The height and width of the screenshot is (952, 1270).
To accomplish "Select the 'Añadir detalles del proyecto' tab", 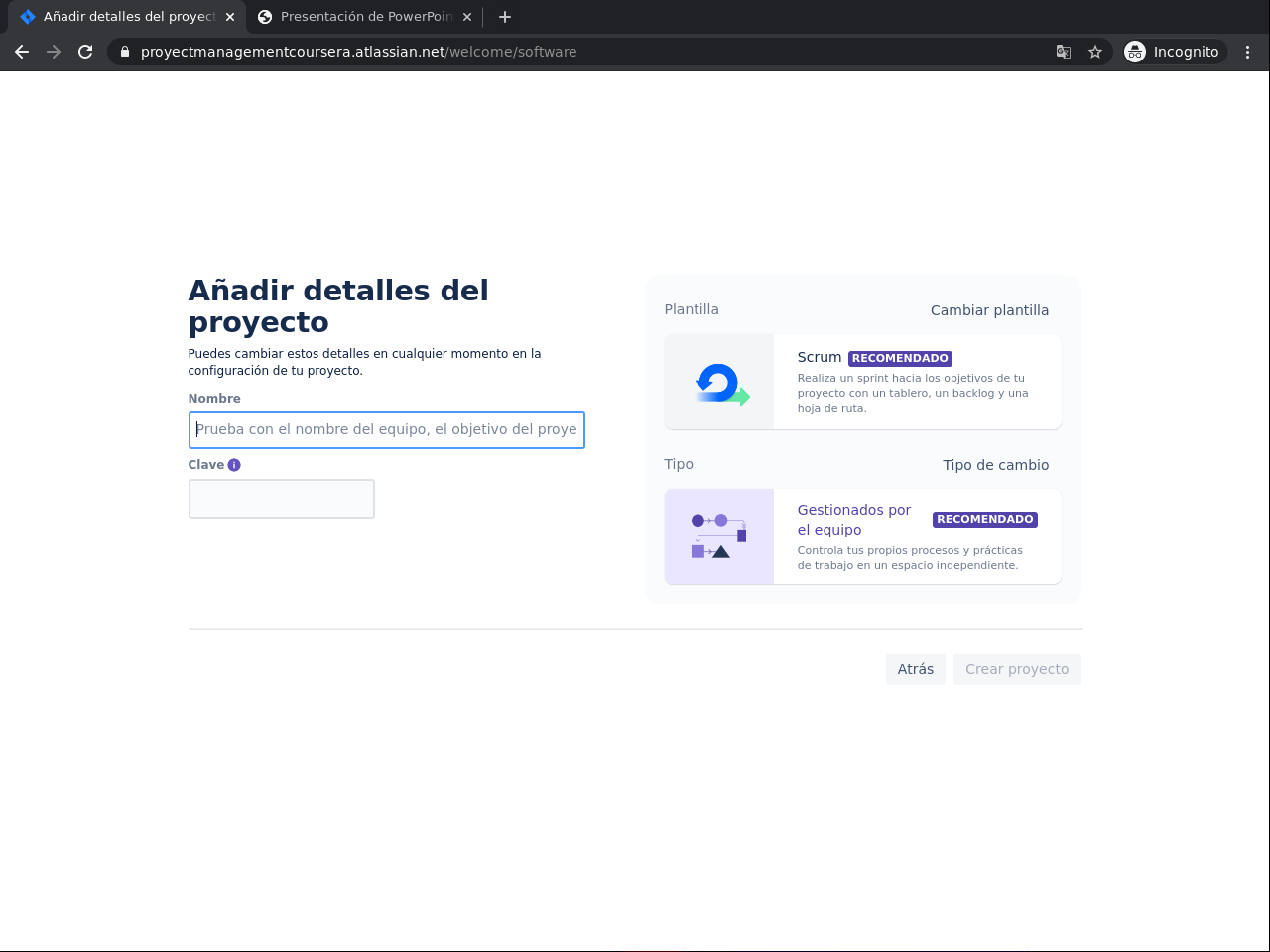I will 129,17.
